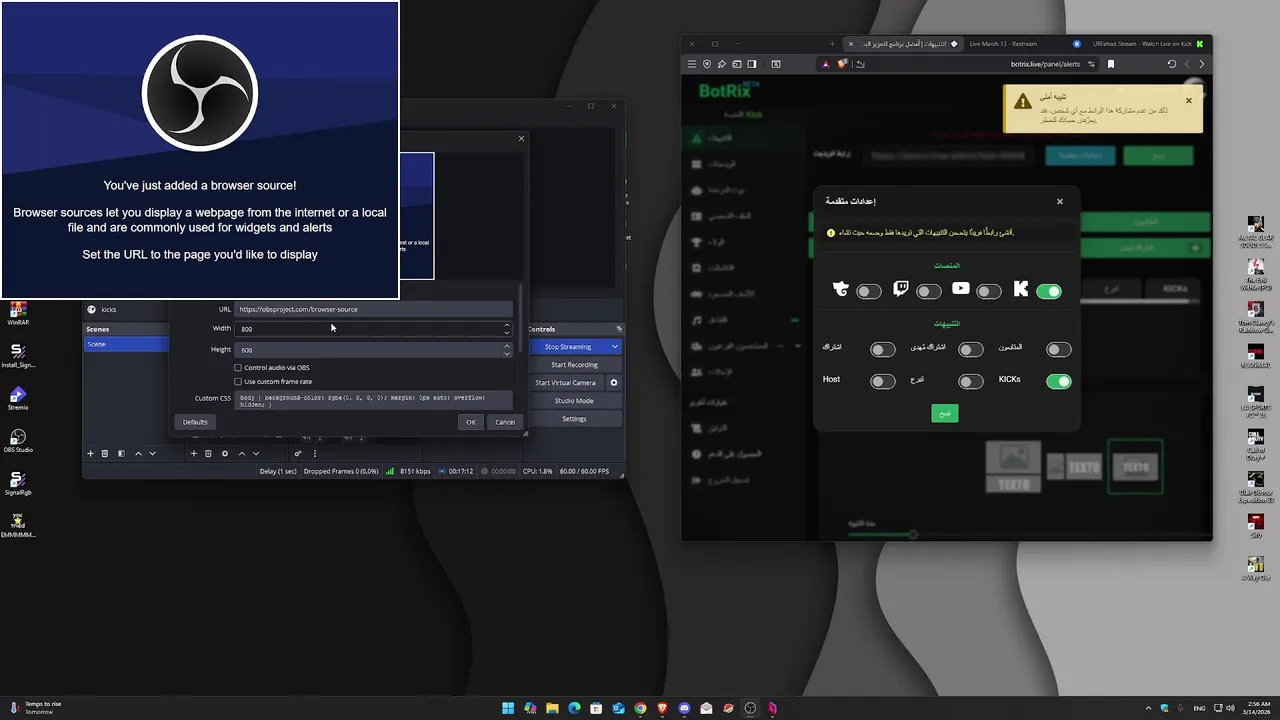Click the green button in the BotRix settings dialog

[944, 413]
